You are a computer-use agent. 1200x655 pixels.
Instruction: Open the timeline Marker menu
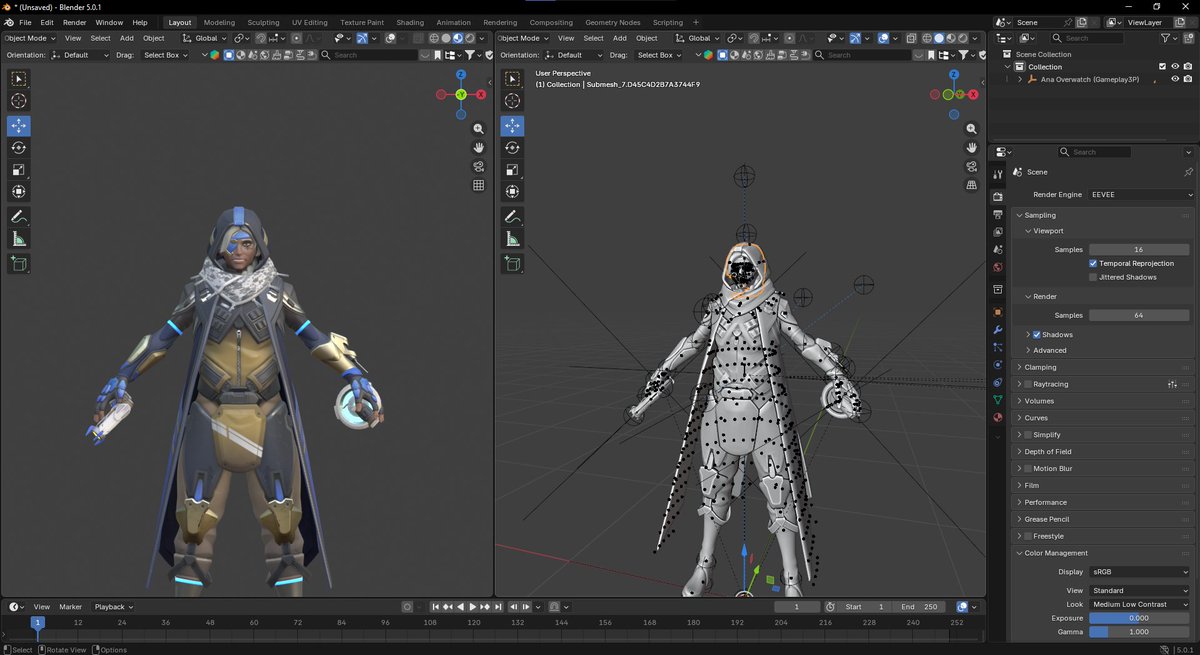click(x=70, y=607)
